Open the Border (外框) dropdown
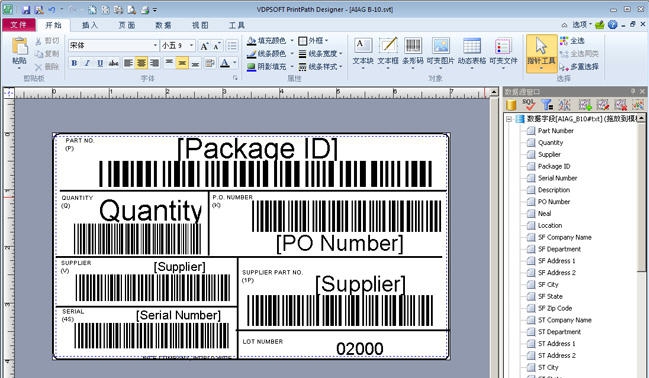The height and width of the screenshot is (378, 649). point(313,41)
